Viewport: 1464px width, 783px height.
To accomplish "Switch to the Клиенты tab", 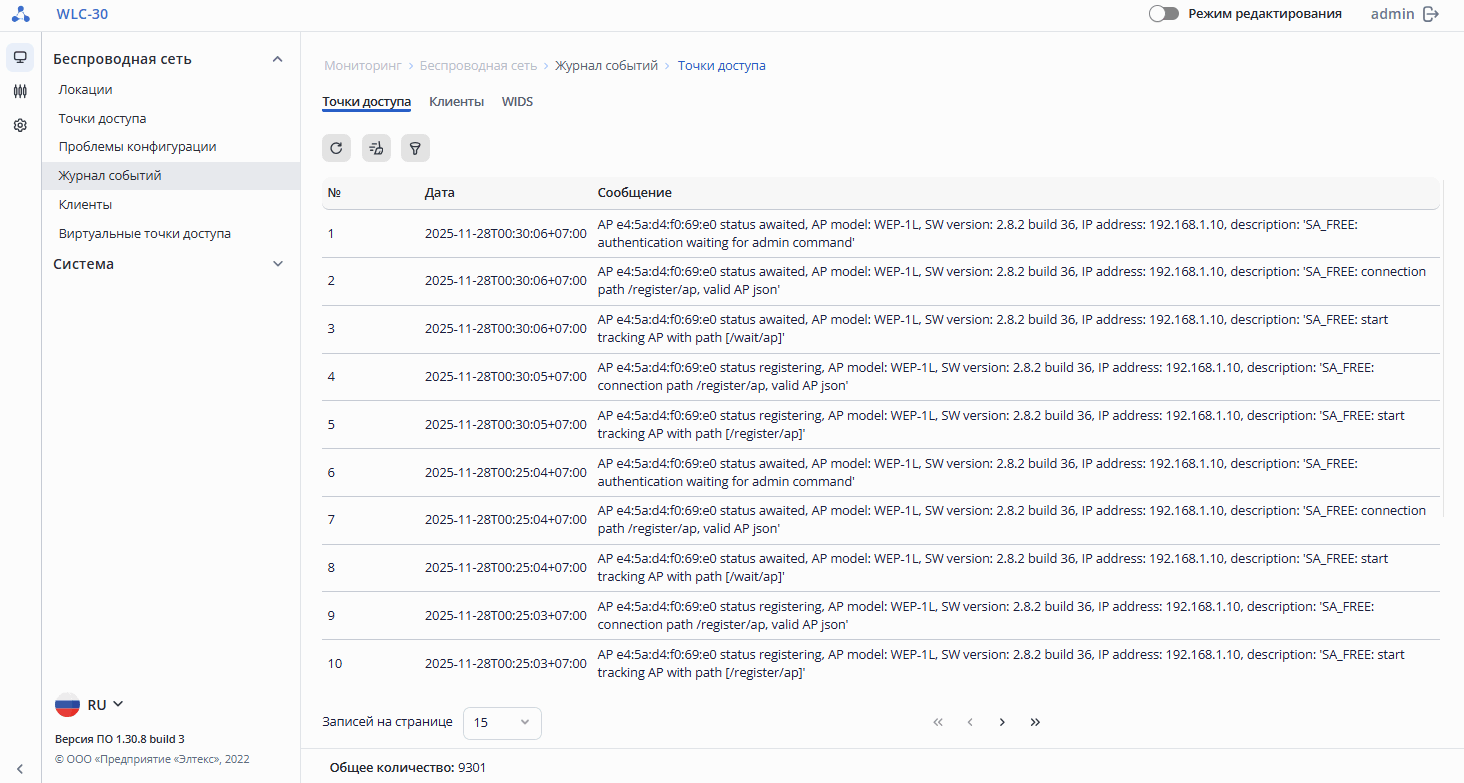I will point(456,102).
